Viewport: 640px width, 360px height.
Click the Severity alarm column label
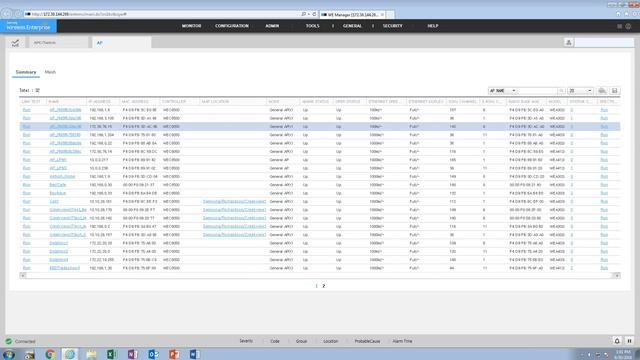coord(246,341)
